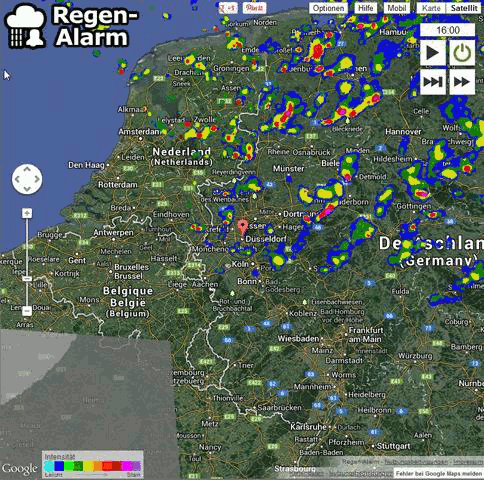Click the Eindhoven city label
484x480 pixels.
coord(171,215)
